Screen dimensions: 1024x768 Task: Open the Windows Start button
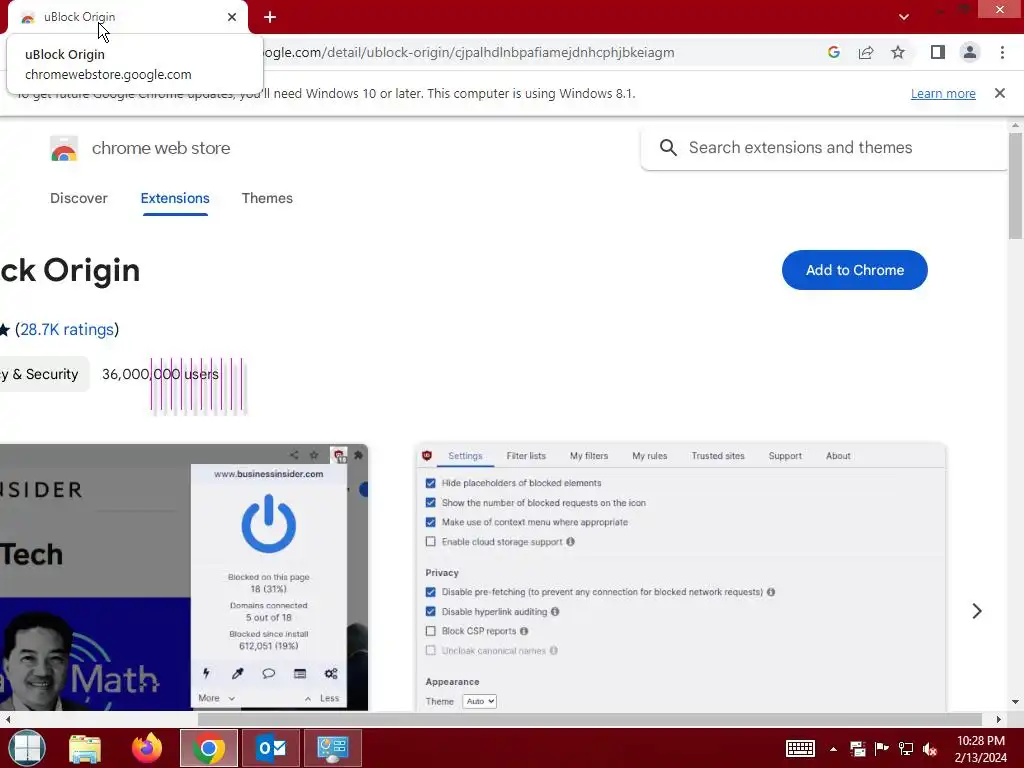click(27, 748)
